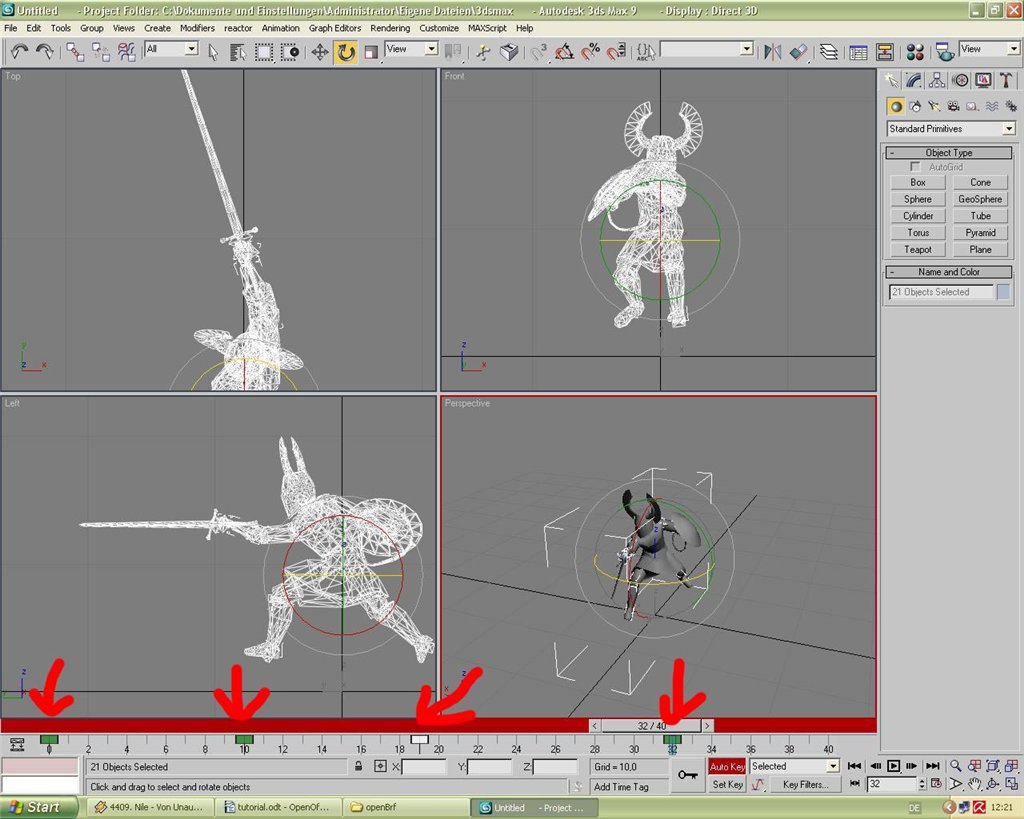Open the Graph Editors menu
Viewport: 1024px width, 819px height.
(334, 28)
